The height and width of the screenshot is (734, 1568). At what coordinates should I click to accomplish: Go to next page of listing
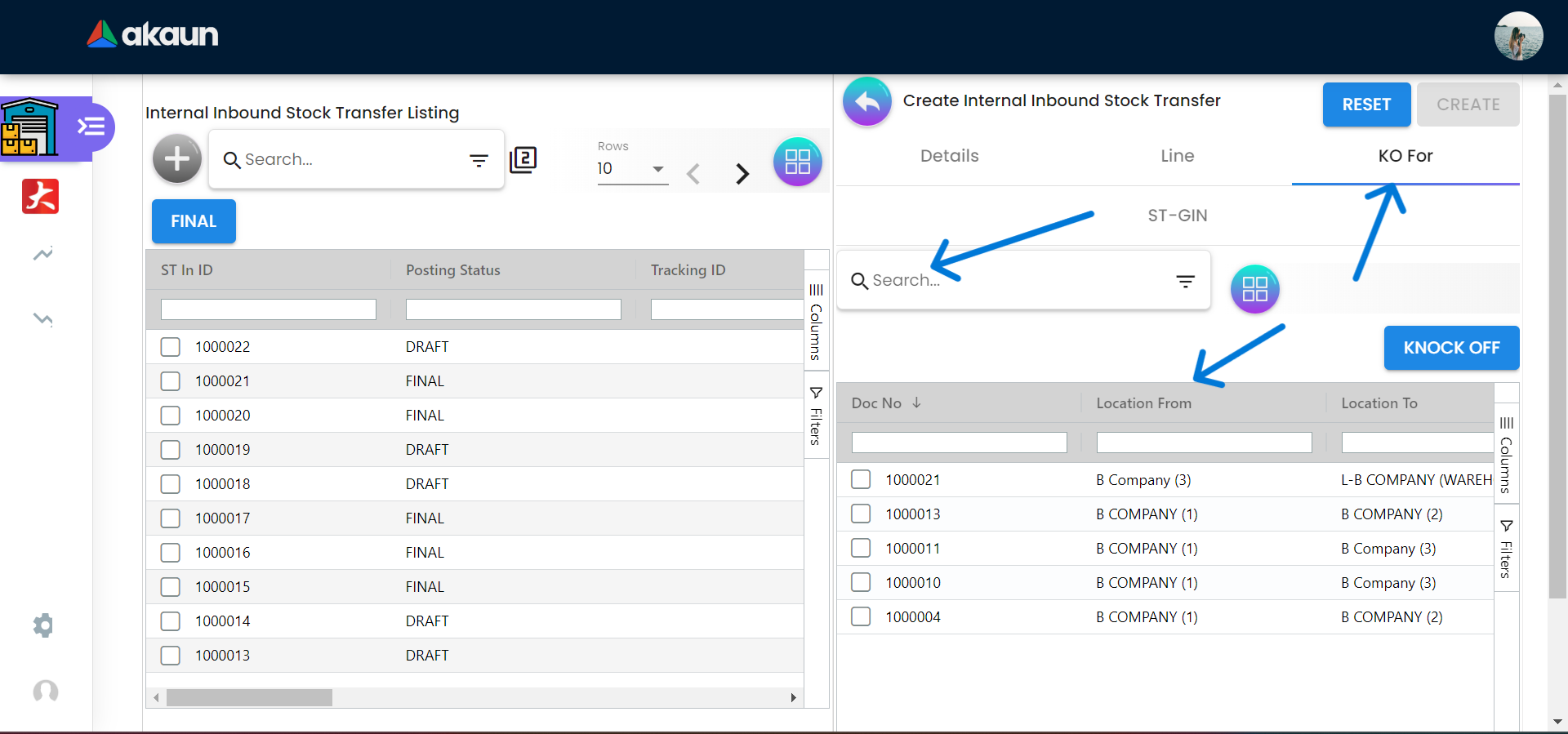[x=742, y=174]
